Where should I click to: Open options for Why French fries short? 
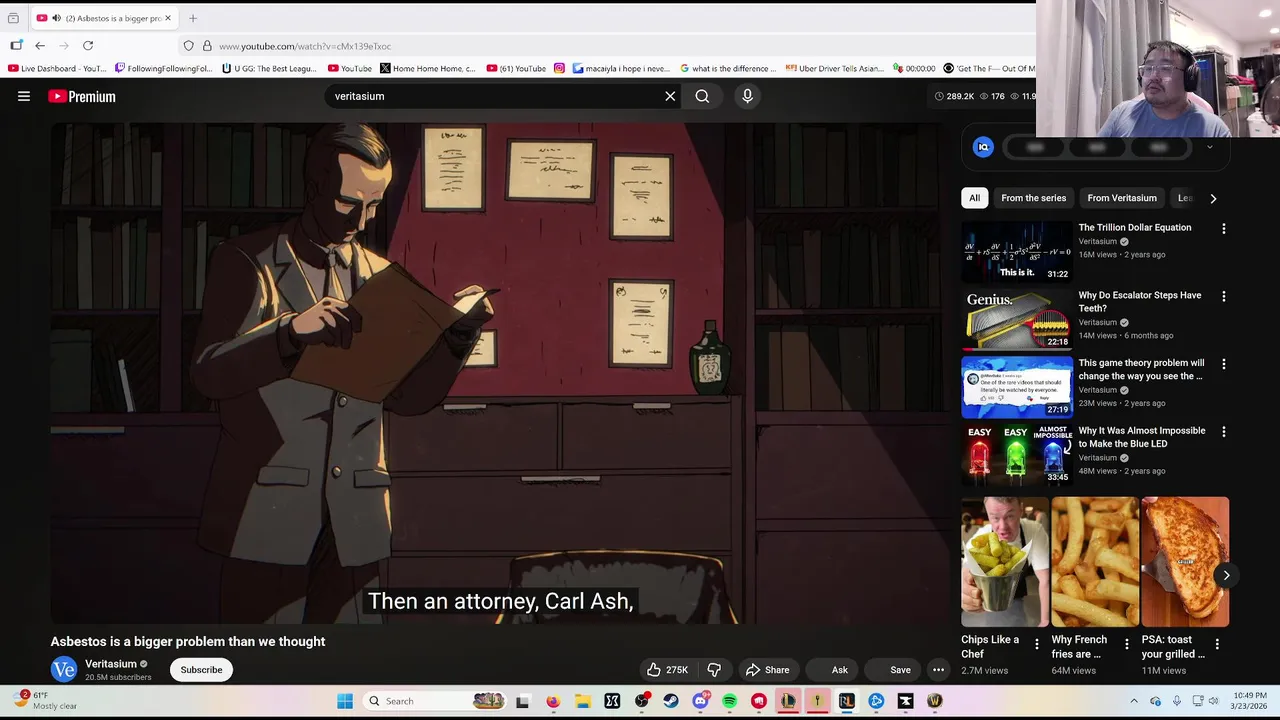tap(1126, 644)
